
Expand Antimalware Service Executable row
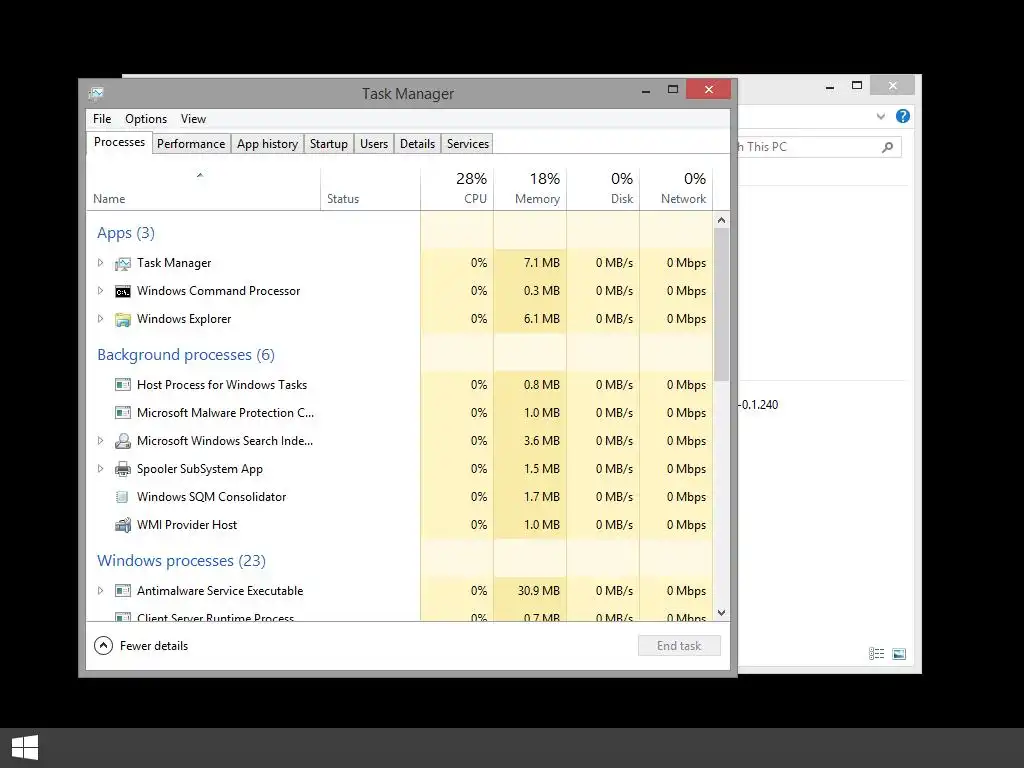pos(100,590)
